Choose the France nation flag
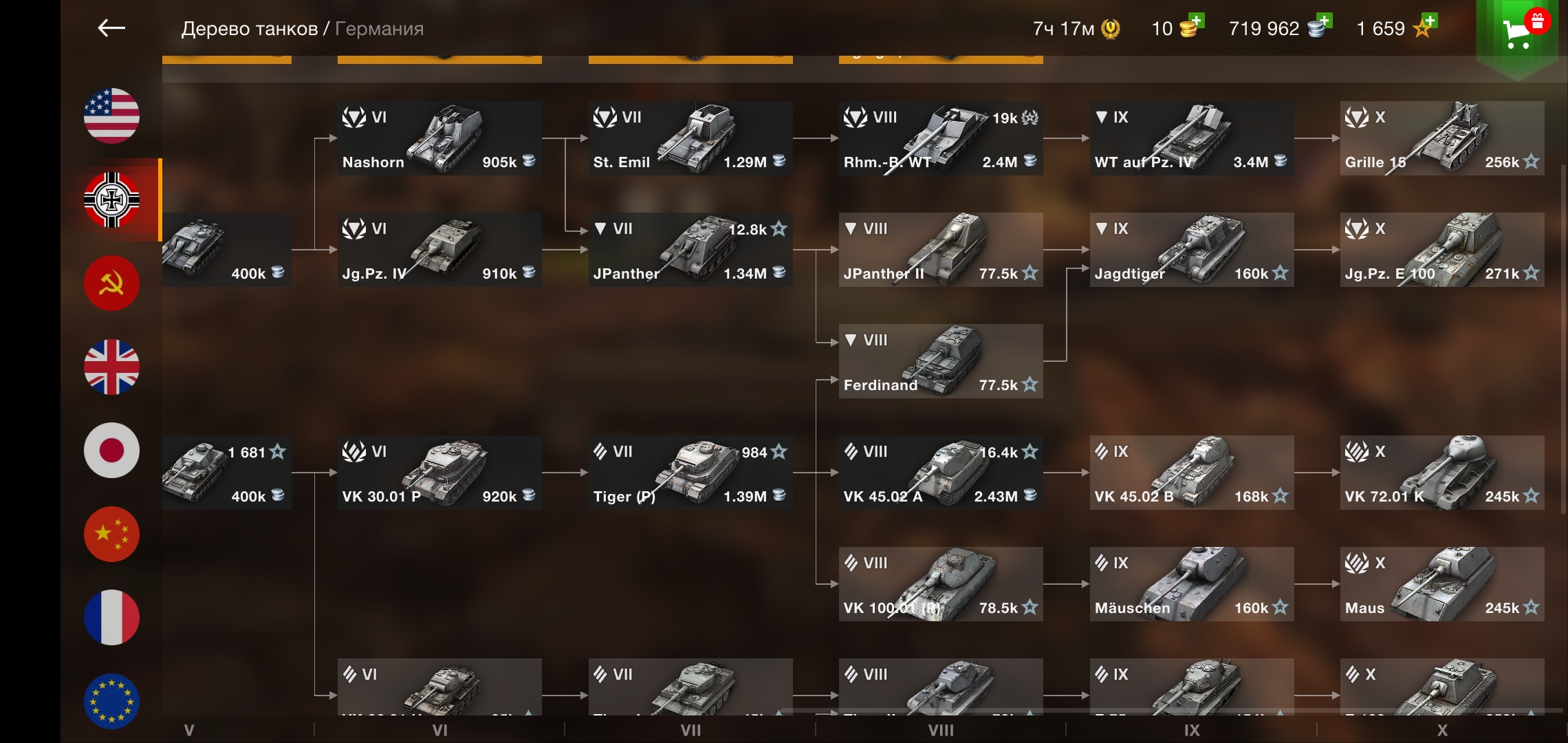The height and width of the screenshot is (743, 1568). click(111, 617)
